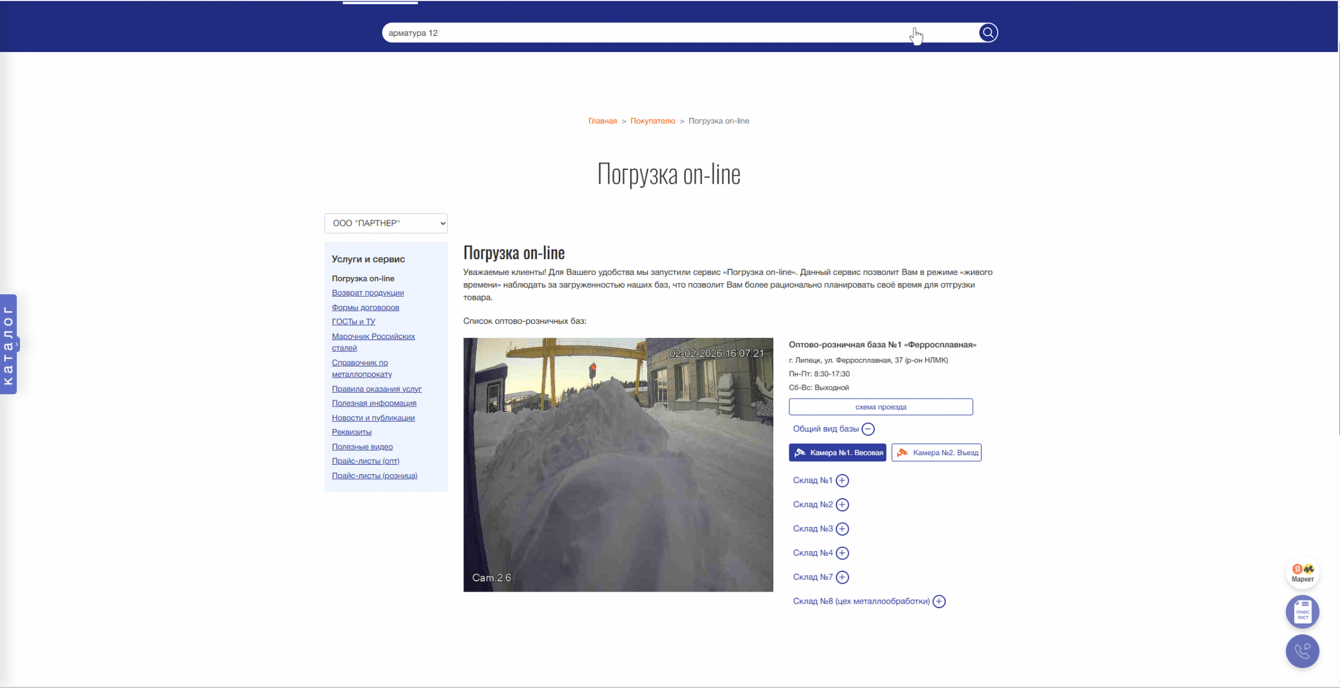The height and width of the screenshot is (688, 1340).
Task: Open Марочник Российских сталей link
Action: (x=373, y=342)
